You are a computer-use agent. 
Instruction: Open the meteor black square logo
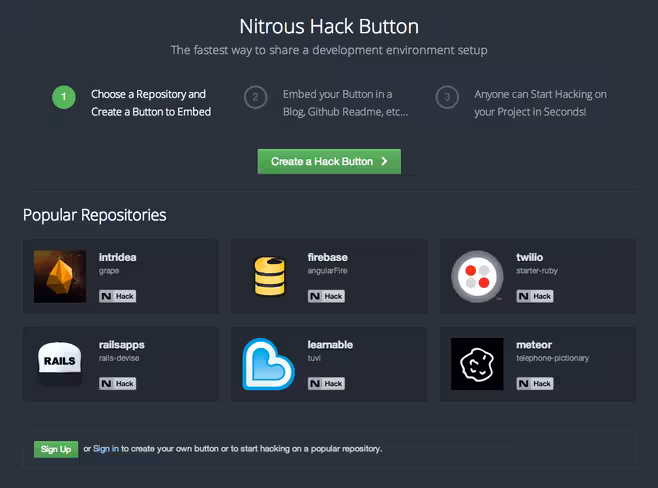[x=477, y=364]
